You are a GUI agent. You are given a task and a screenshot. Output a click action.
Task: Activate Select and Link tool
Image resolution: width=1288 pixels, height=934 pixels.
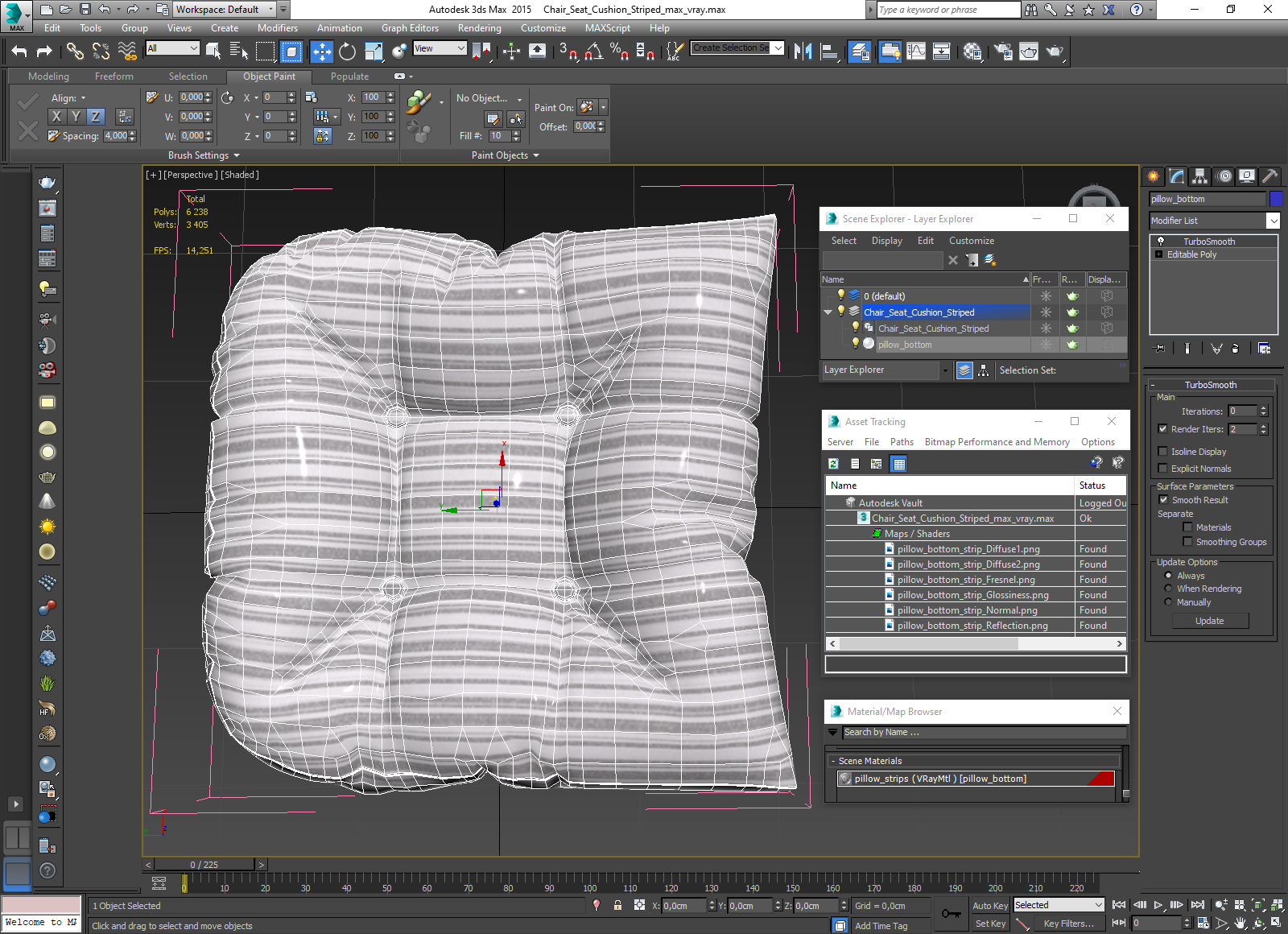point(75,52)
